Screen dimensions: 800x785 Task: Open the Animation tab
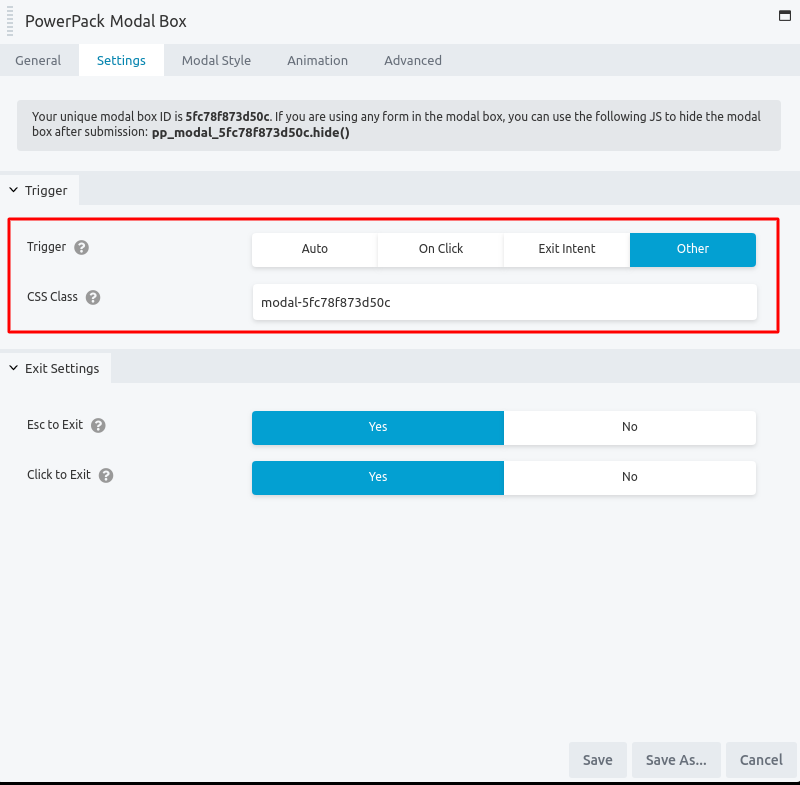(317, 60)
